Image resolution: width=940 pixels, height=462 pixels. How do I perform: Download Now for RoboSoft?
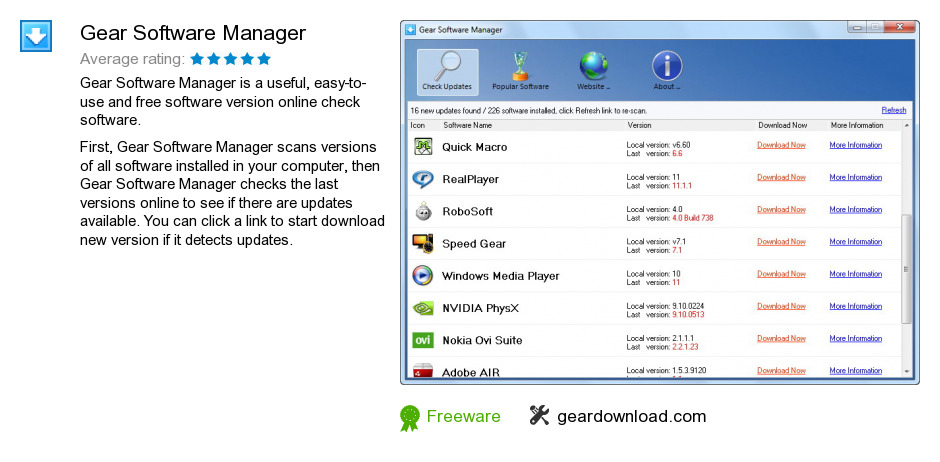(781, 210)
